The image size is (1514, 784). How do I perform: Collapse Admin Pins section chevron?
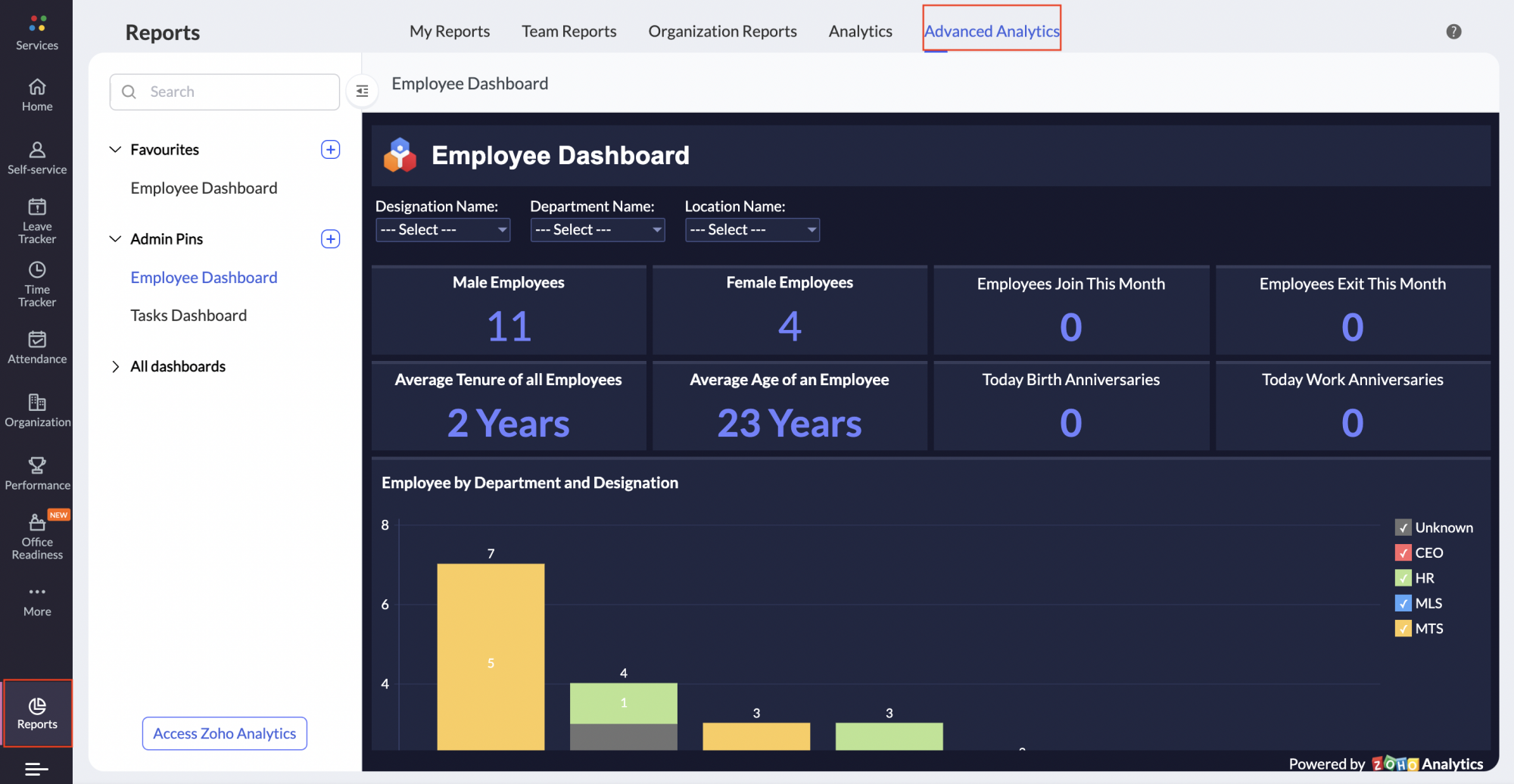click(x=115, y=238)
